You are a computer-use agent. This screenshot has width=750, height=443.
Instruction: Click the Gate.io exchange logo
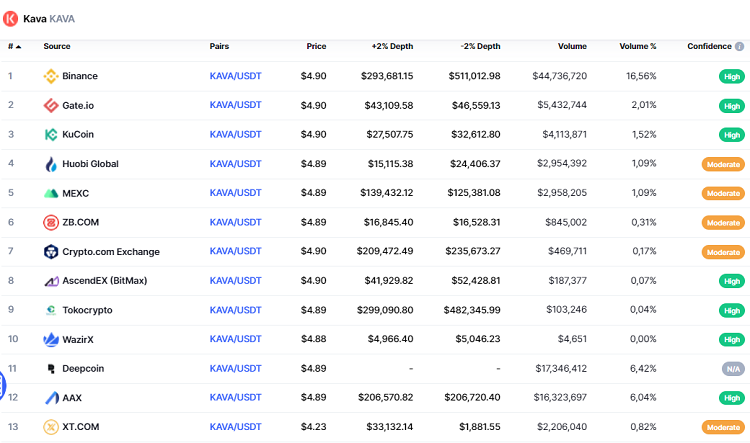51,105
